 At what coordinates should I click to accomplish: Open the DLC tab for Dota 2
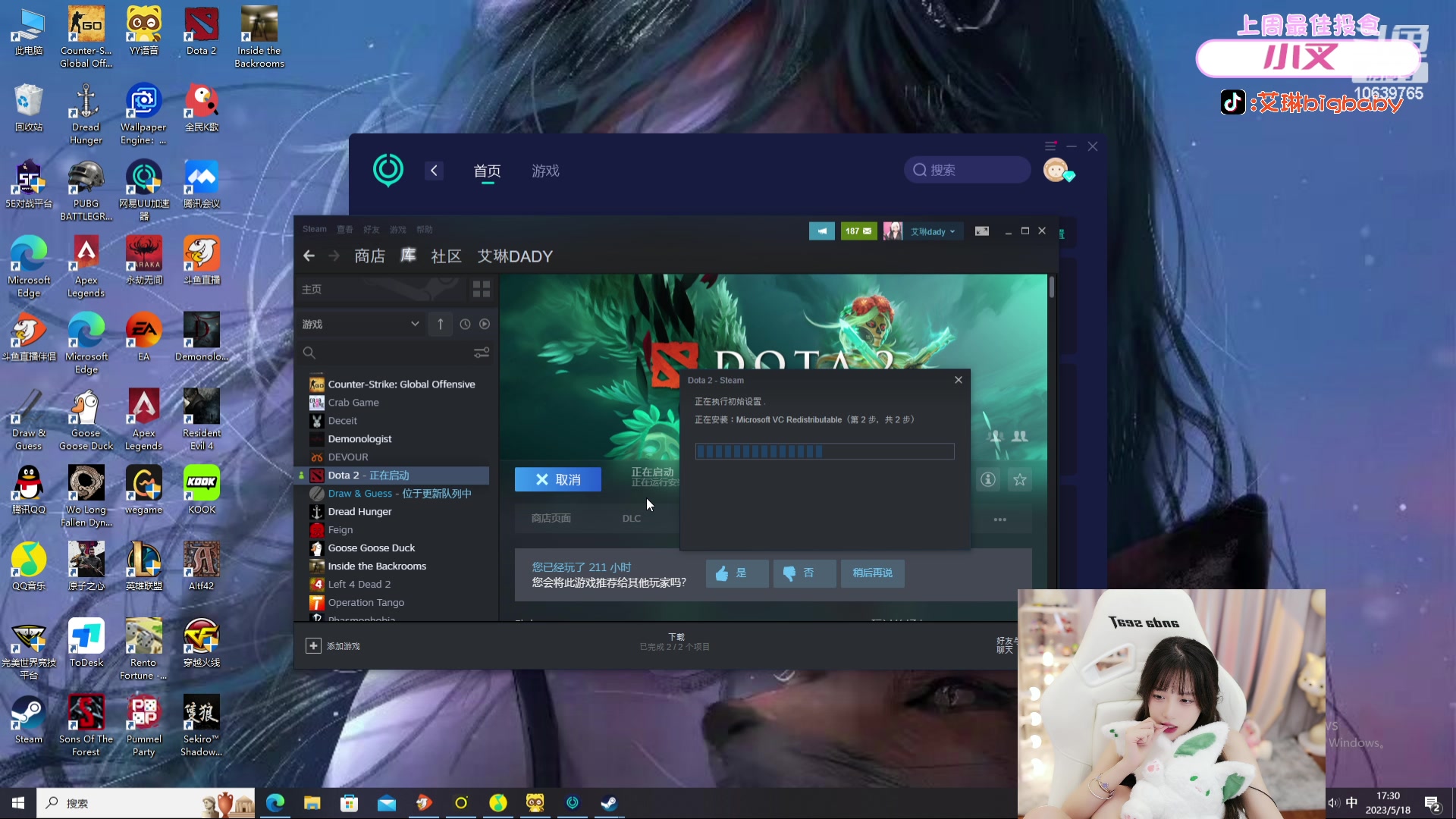631,519
